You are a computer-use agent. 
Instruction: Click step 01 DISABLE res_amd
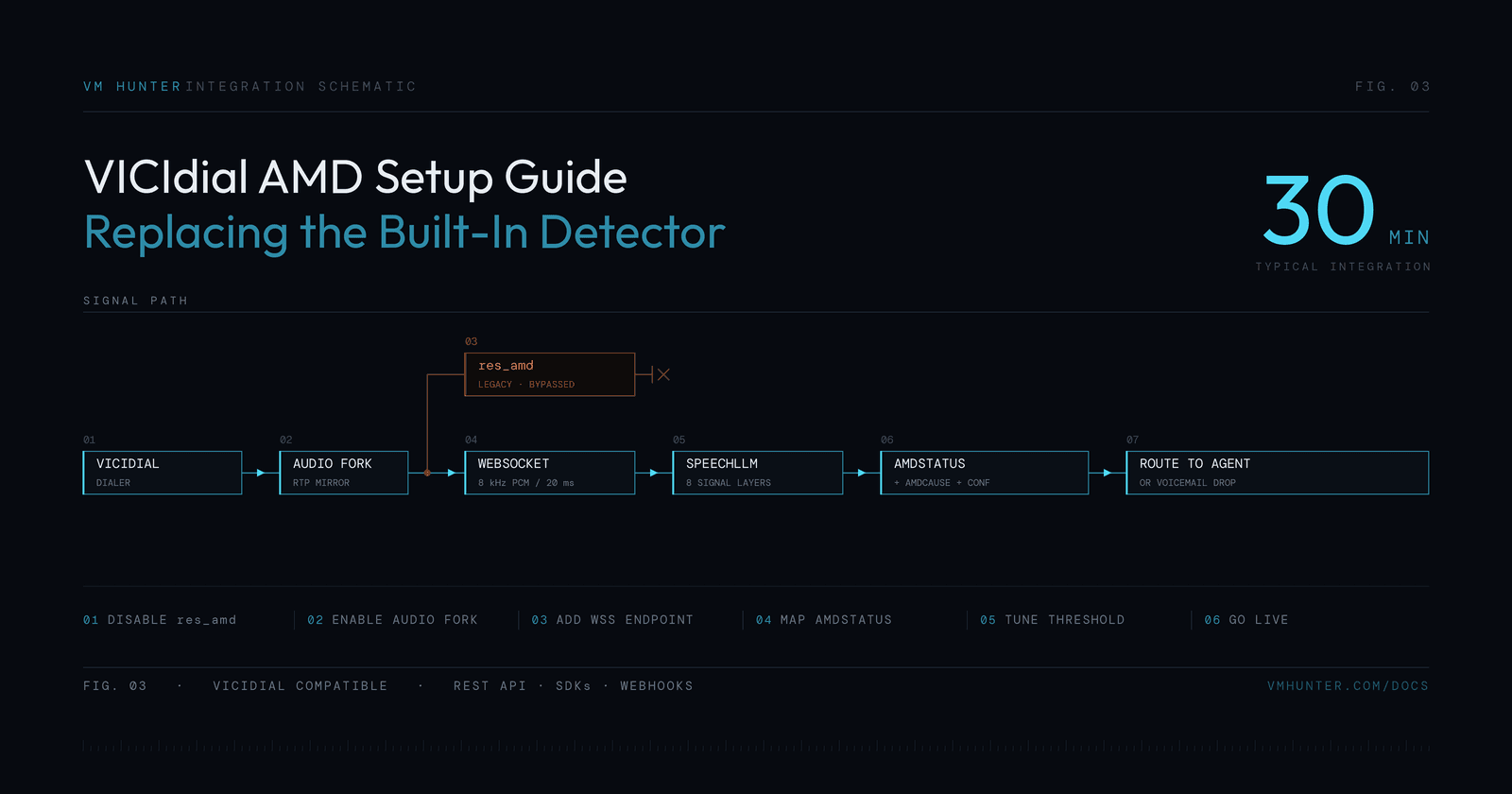pos(160,620)
